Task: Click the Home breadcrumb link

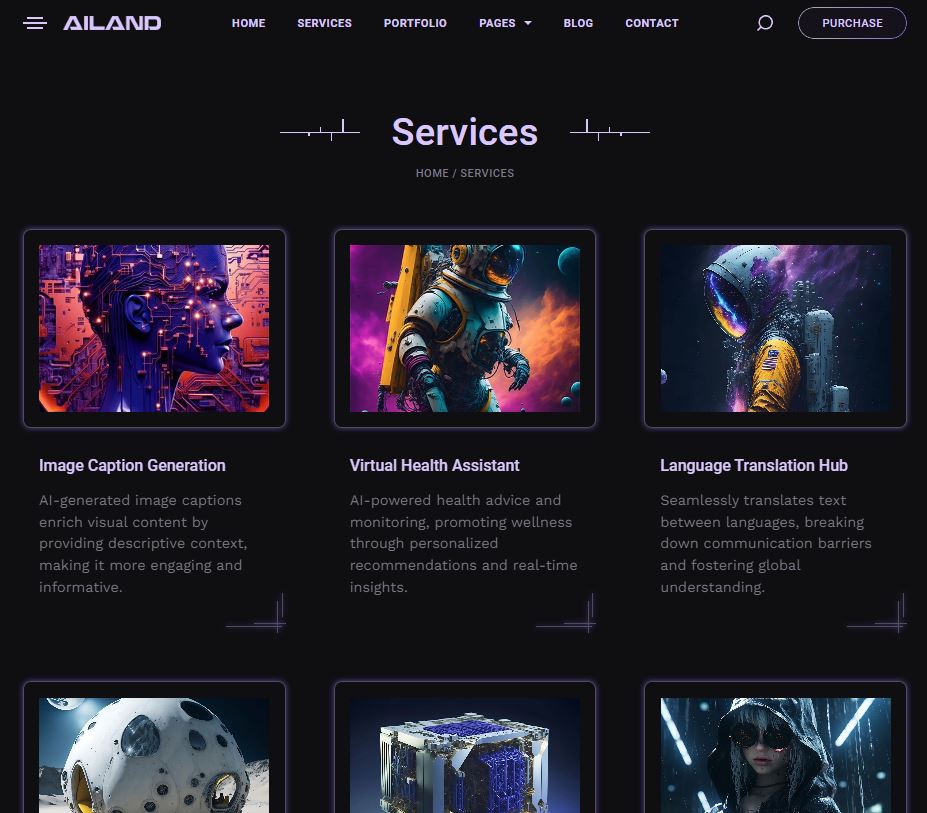Action: pos(432,173)
